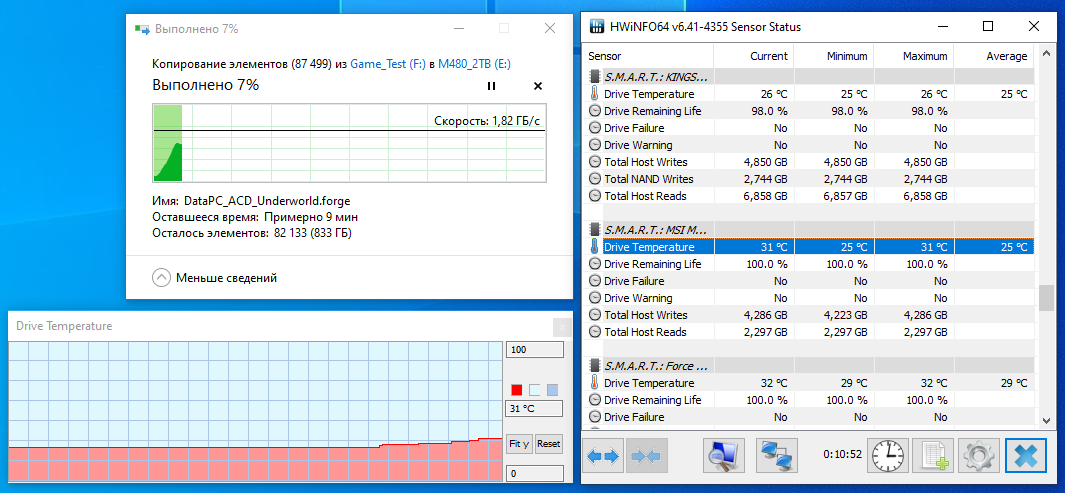1065x493 pixels.
Task: Click the Average column header
Action: (994, 56)
